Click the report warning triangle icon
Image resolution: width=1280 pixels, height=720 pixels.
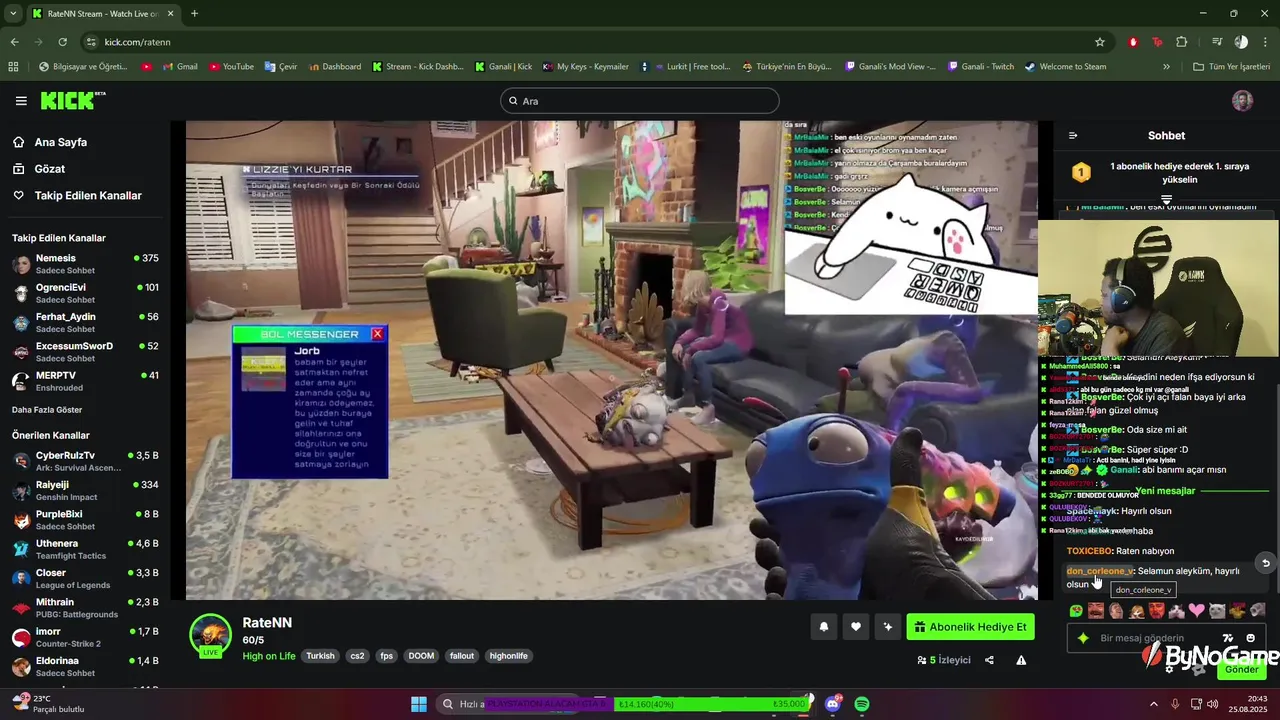(1021, 660)
